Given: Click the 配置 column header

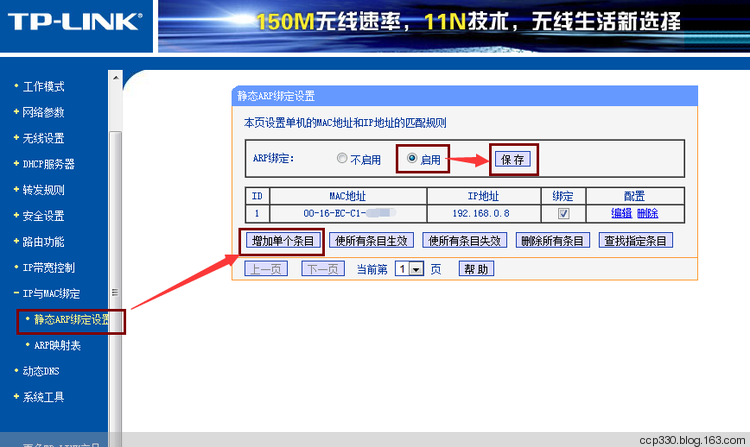Looking at the screenshot, I should coord(635,196).
